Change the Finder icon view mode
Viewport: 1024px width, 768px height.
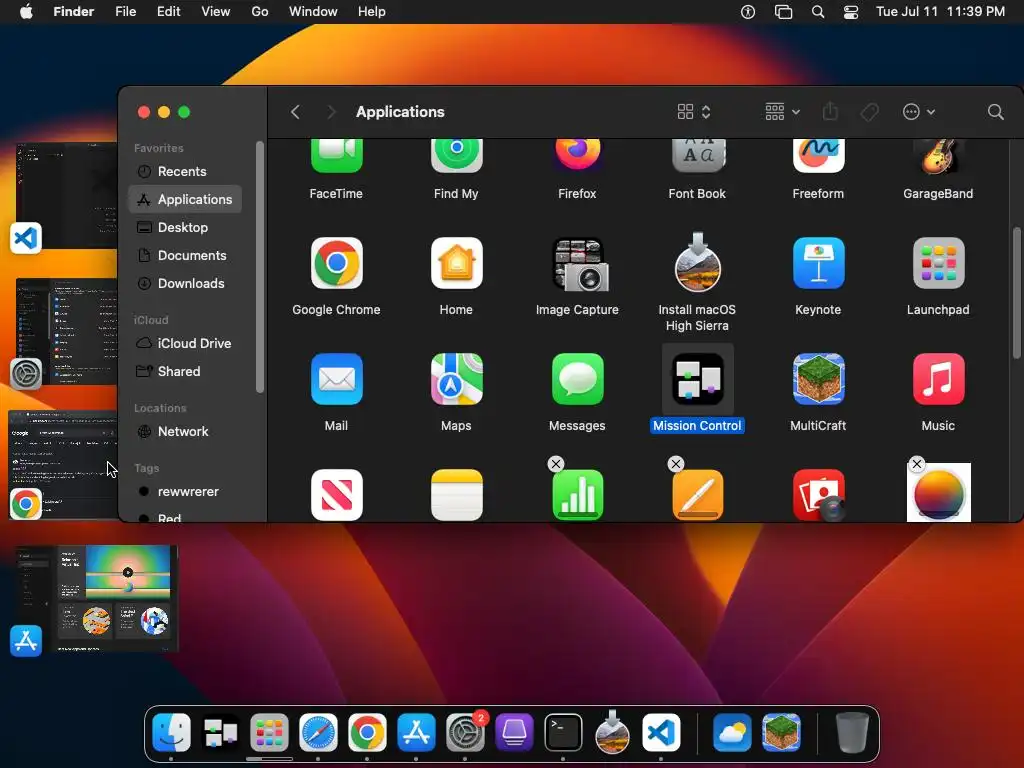click(694, 112)
